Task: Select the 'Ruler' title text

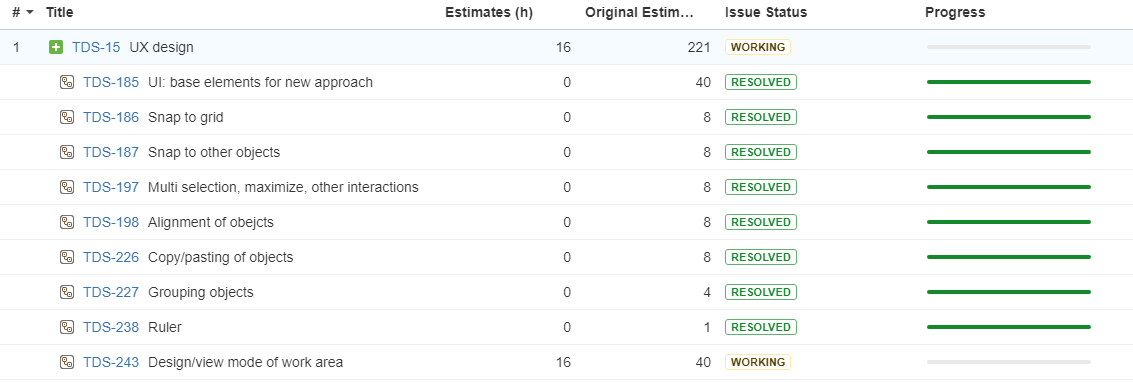Action: point(165,327)
